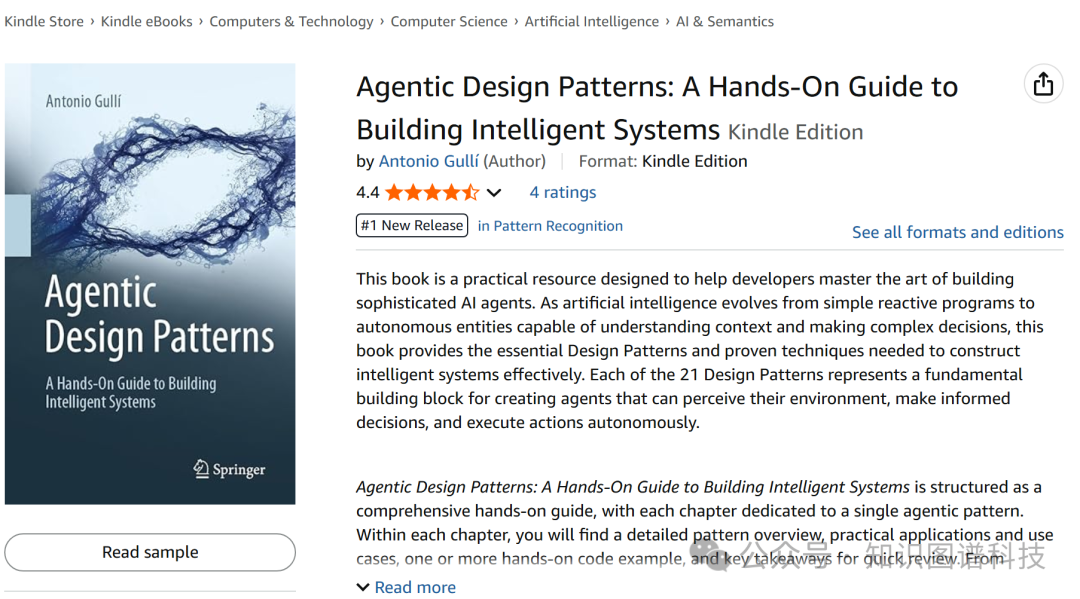
Task: Open the 4 ratings link
Action: (x=563, y=192)
